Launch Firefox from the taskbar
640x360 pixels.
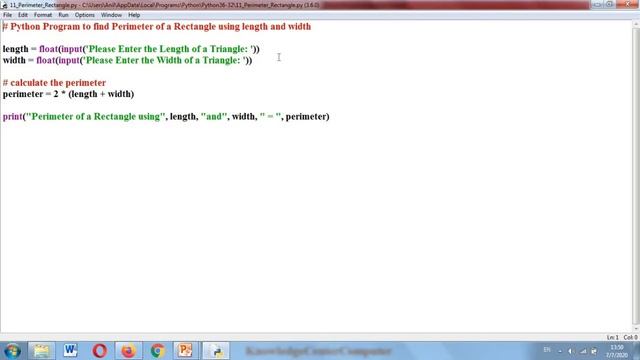(128, 351)
